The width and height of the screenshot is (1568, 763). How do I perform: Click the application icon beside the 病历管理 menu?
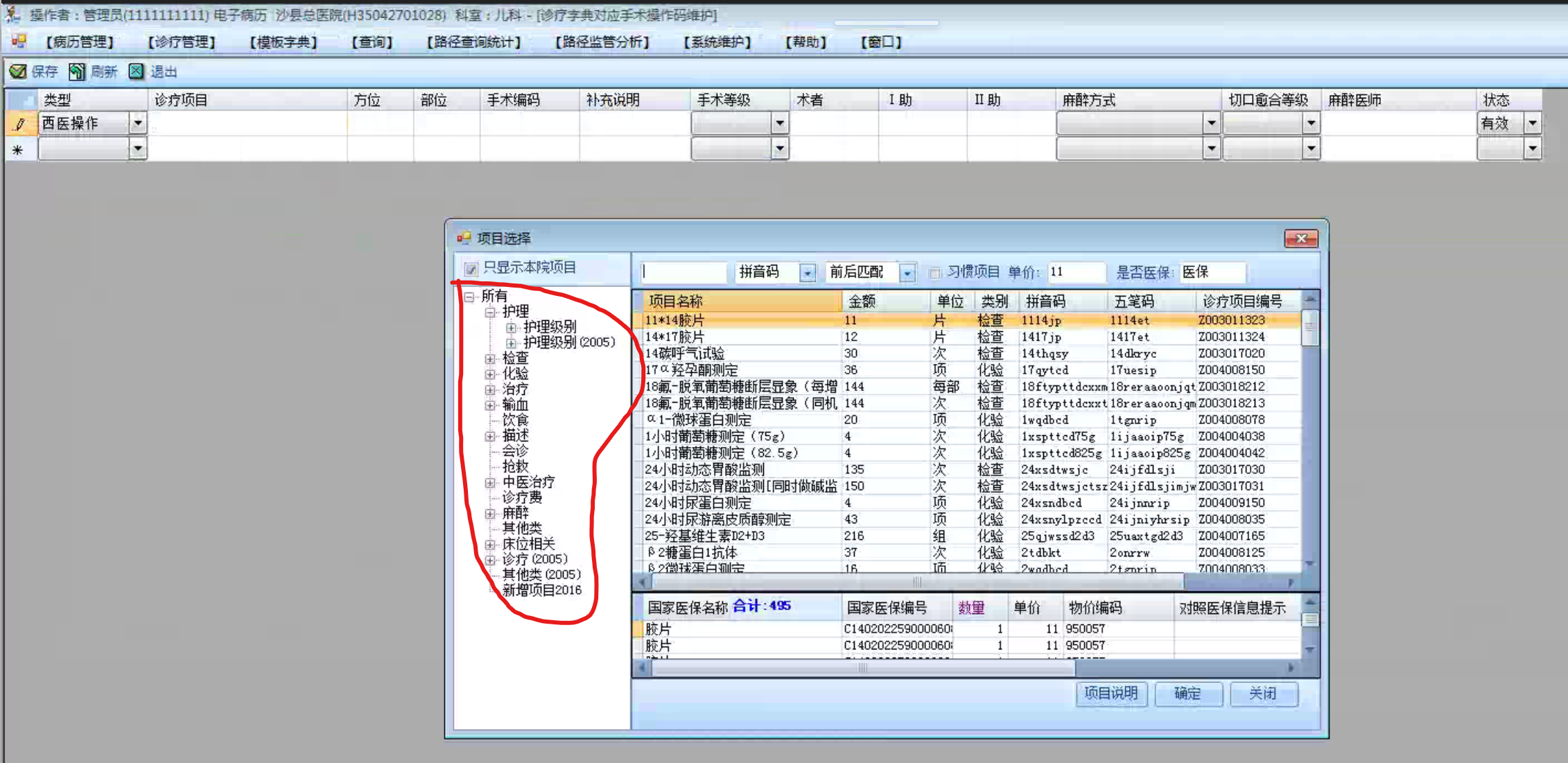point(19,42)
